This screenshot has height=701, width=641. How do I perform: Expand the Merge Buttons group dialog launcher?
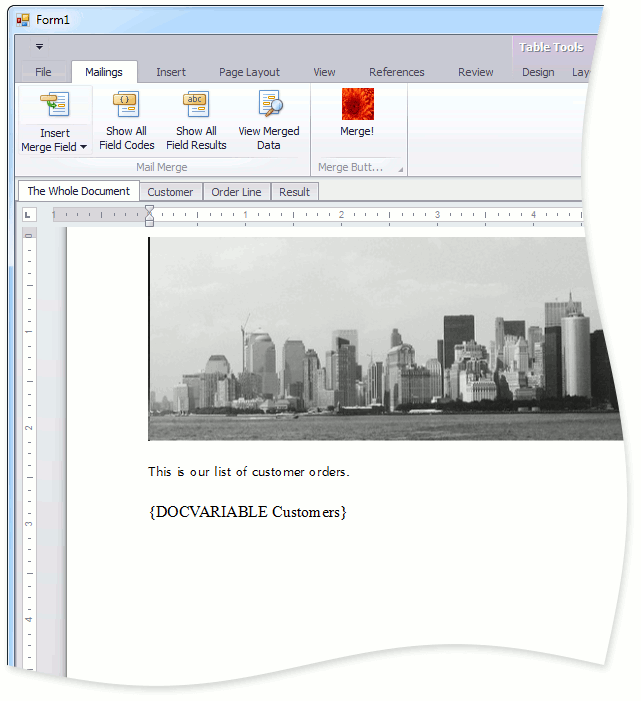pos(401,169)
